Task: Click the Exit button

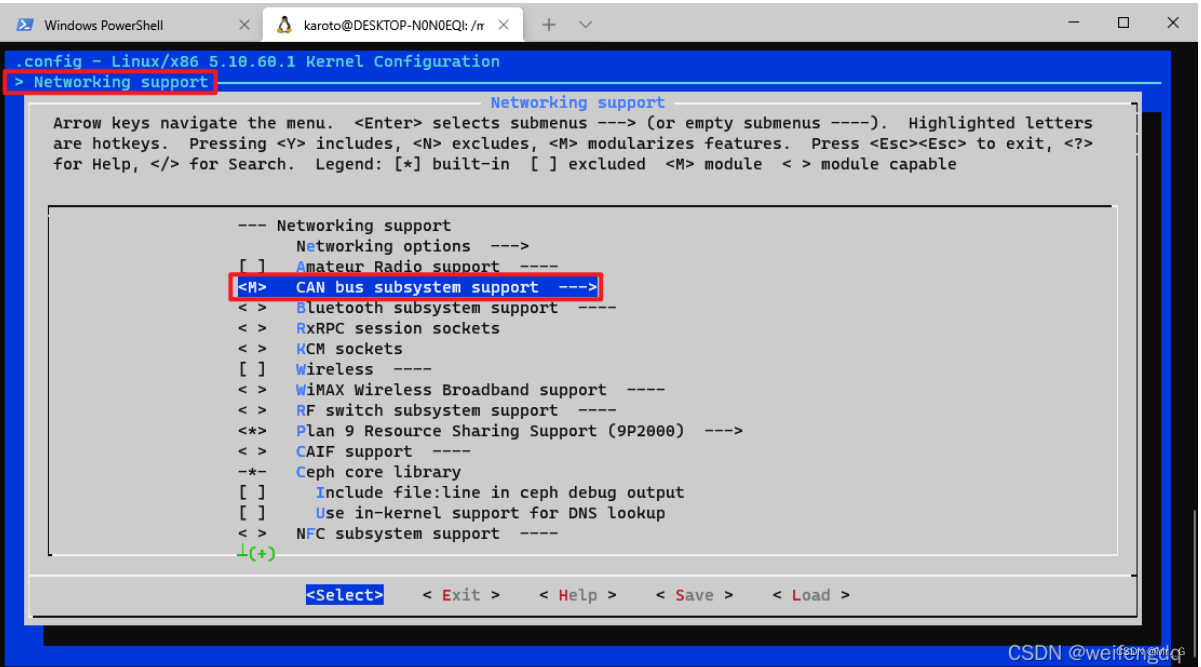Action: [459, 594]
